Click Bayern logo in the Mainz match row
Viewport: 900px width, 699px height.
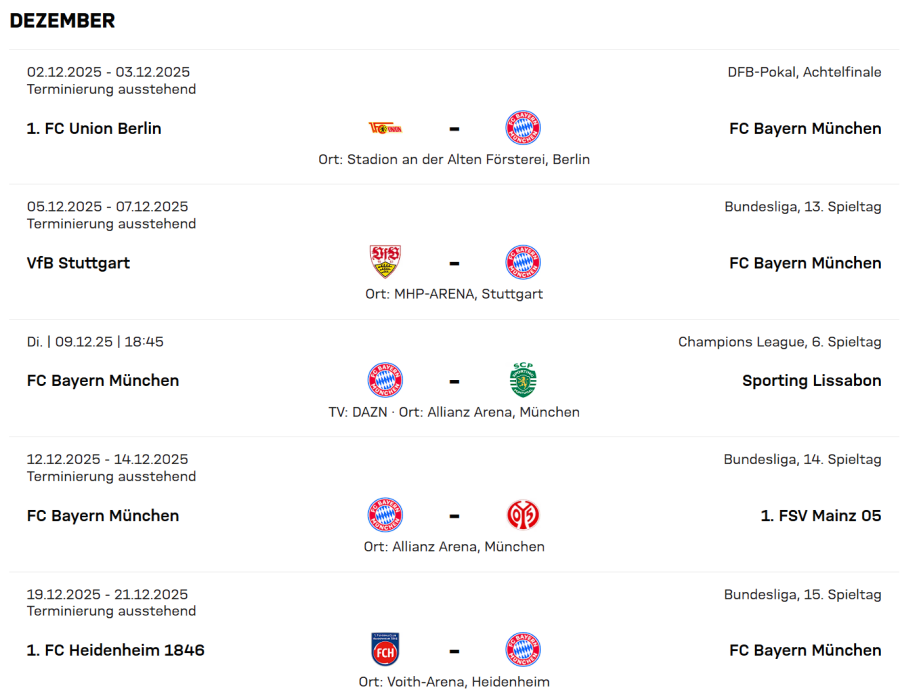click(385, 515)
